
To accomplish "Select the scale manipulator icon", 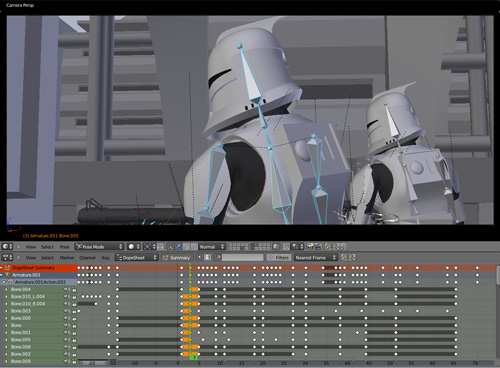I will pyautogui.click(x=194, y=247).
